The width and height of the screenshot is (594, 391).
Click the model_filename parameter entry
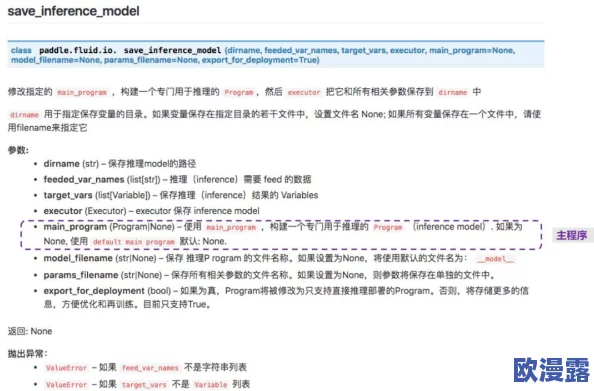279,259
